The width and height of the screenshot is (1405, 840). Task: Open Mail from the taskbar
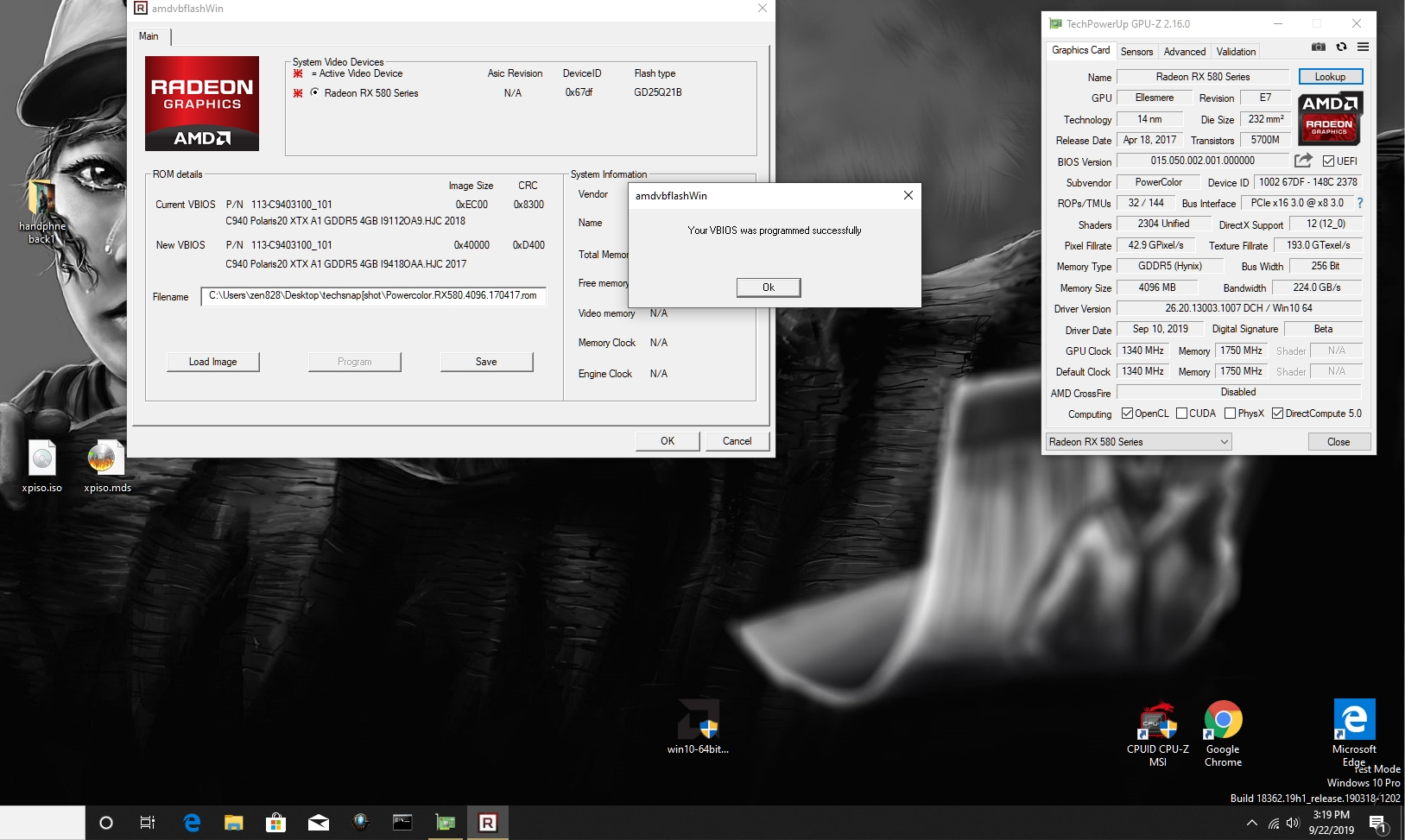[x=319, y=823]
